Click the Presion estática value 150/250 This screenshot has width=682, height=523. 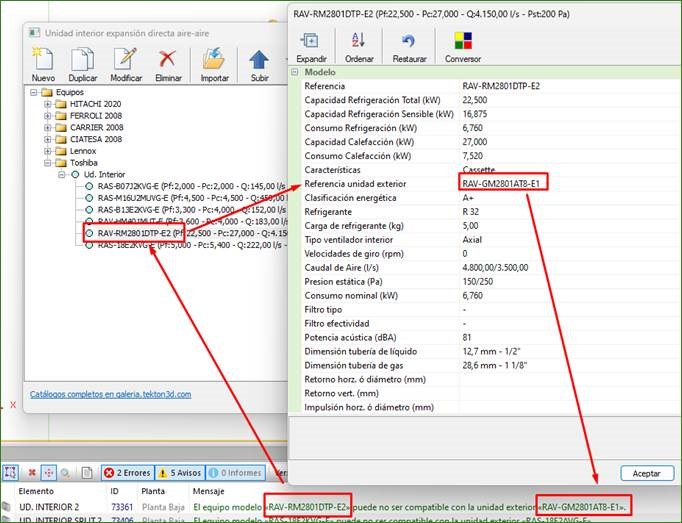click(478, 282)
